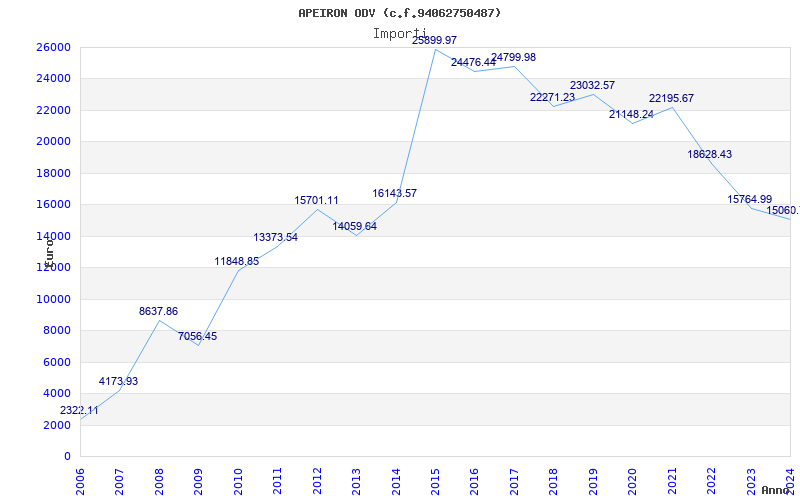
Task: Select the data label 16143.57
Action: (394, 193)
